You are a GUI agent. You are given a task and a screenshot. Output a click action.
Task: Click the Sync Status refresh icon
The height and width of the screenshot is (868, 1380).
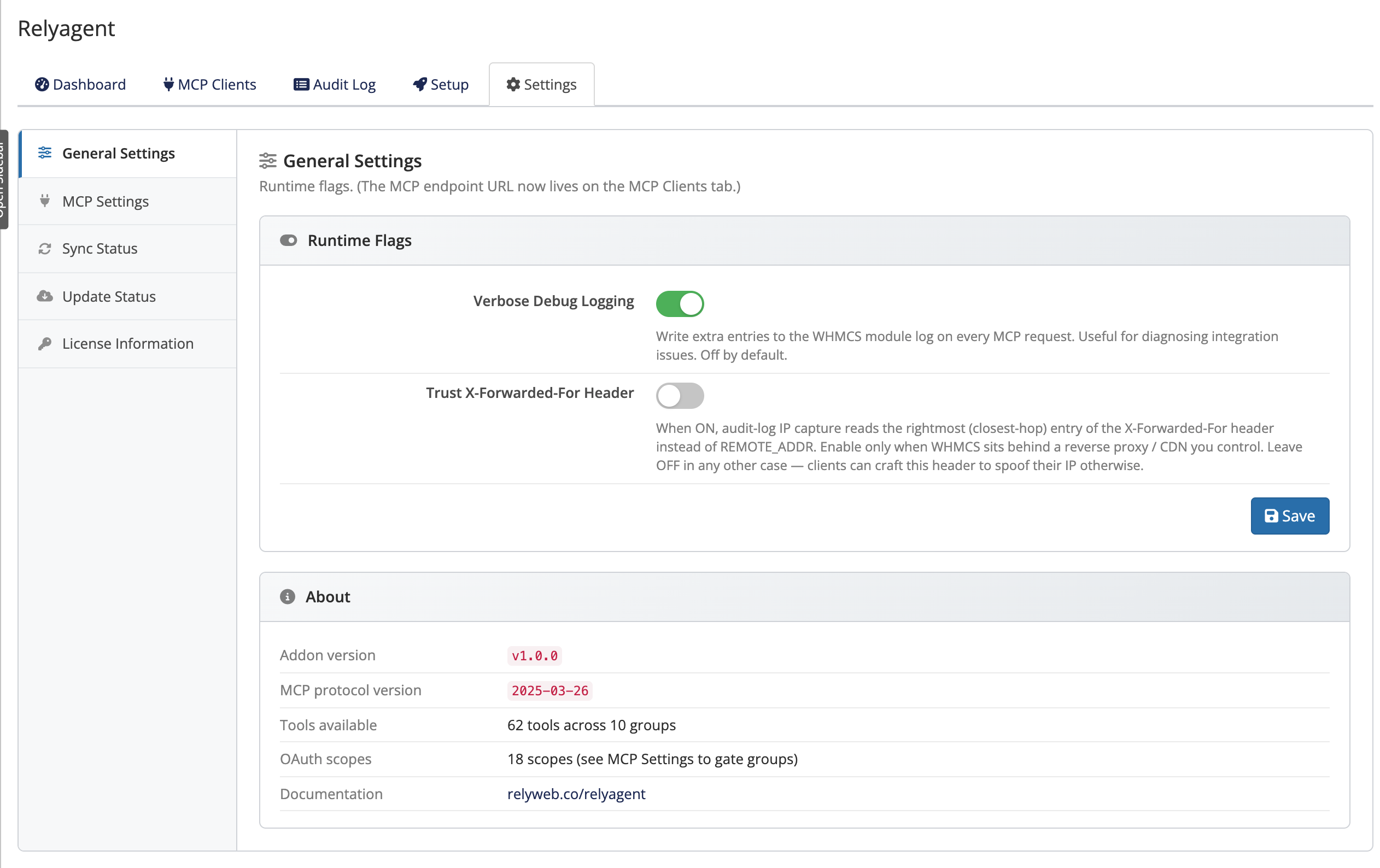(x=45, y=249)
